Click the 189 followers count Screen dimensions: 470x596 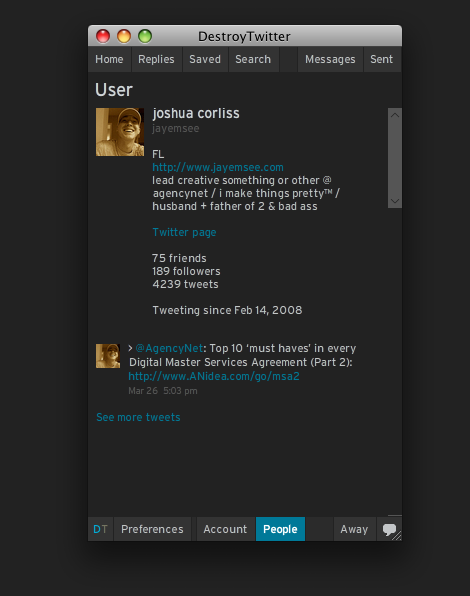(186, 271)
